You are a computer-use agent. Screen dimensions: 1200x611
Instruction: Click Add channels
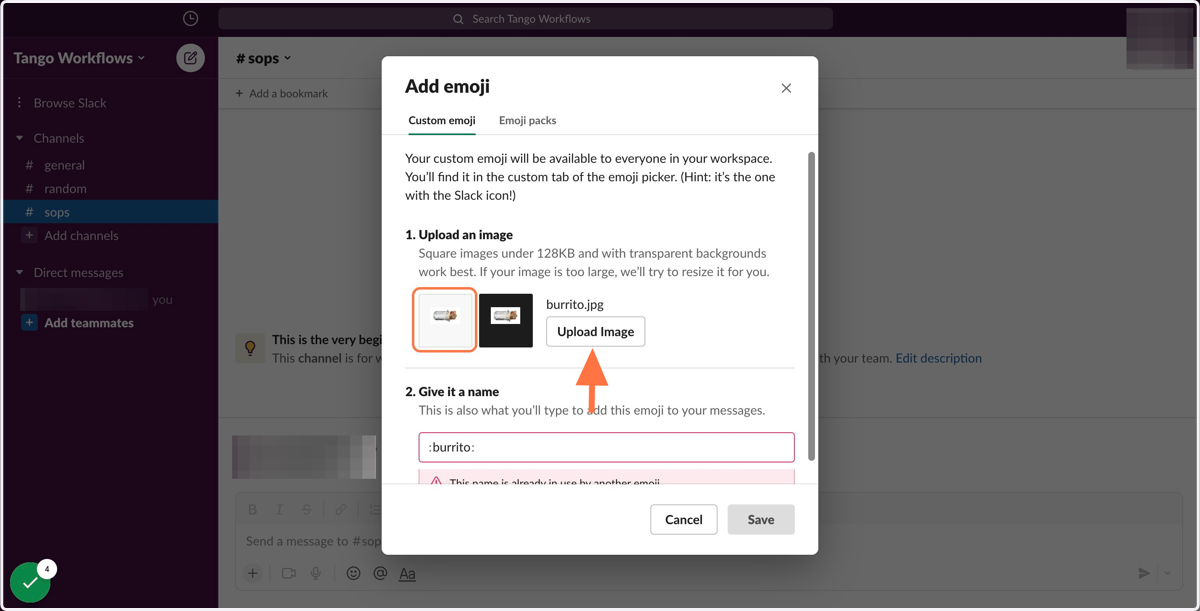(81, 235)
